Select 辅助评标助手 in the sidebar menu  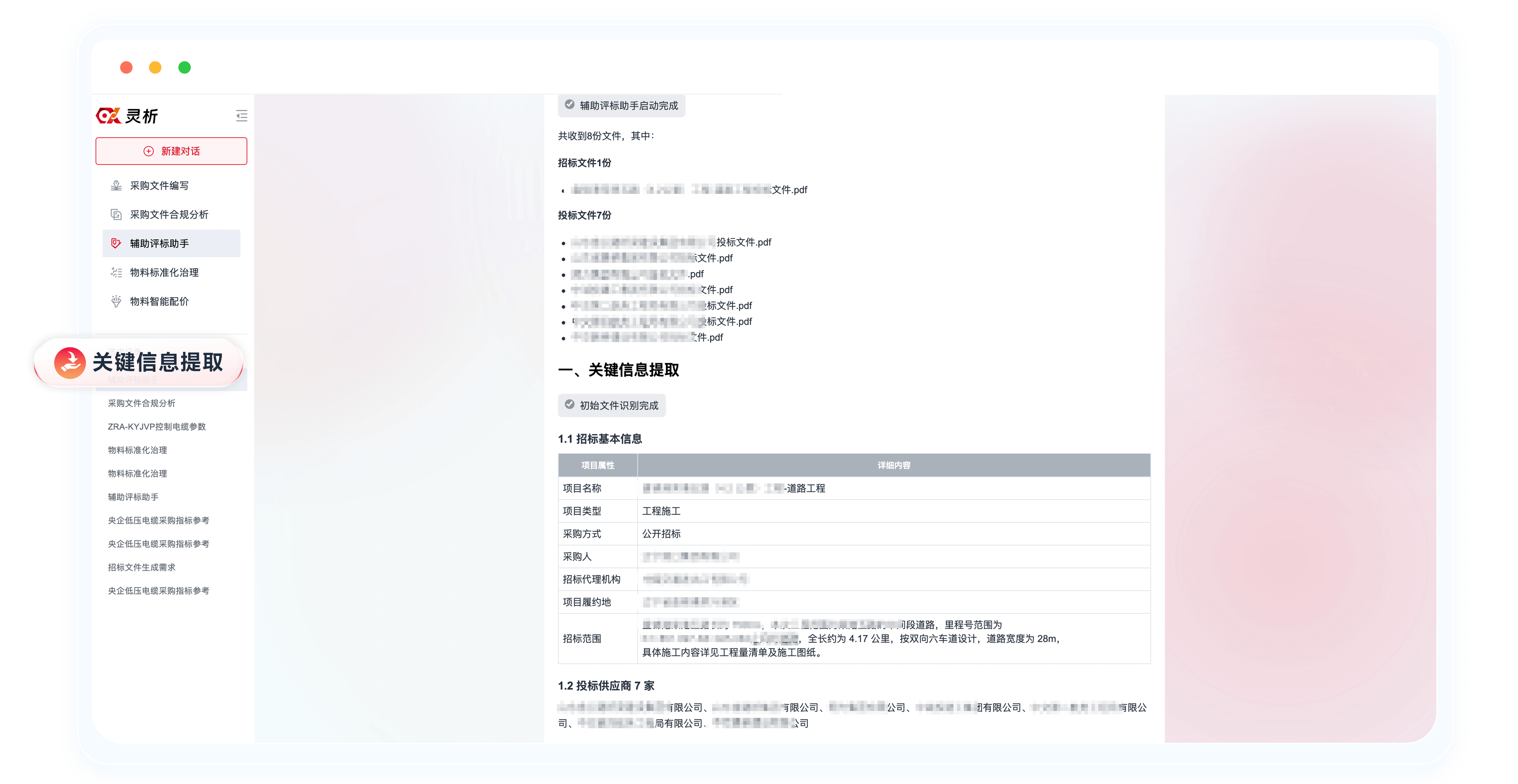point(171,243)
